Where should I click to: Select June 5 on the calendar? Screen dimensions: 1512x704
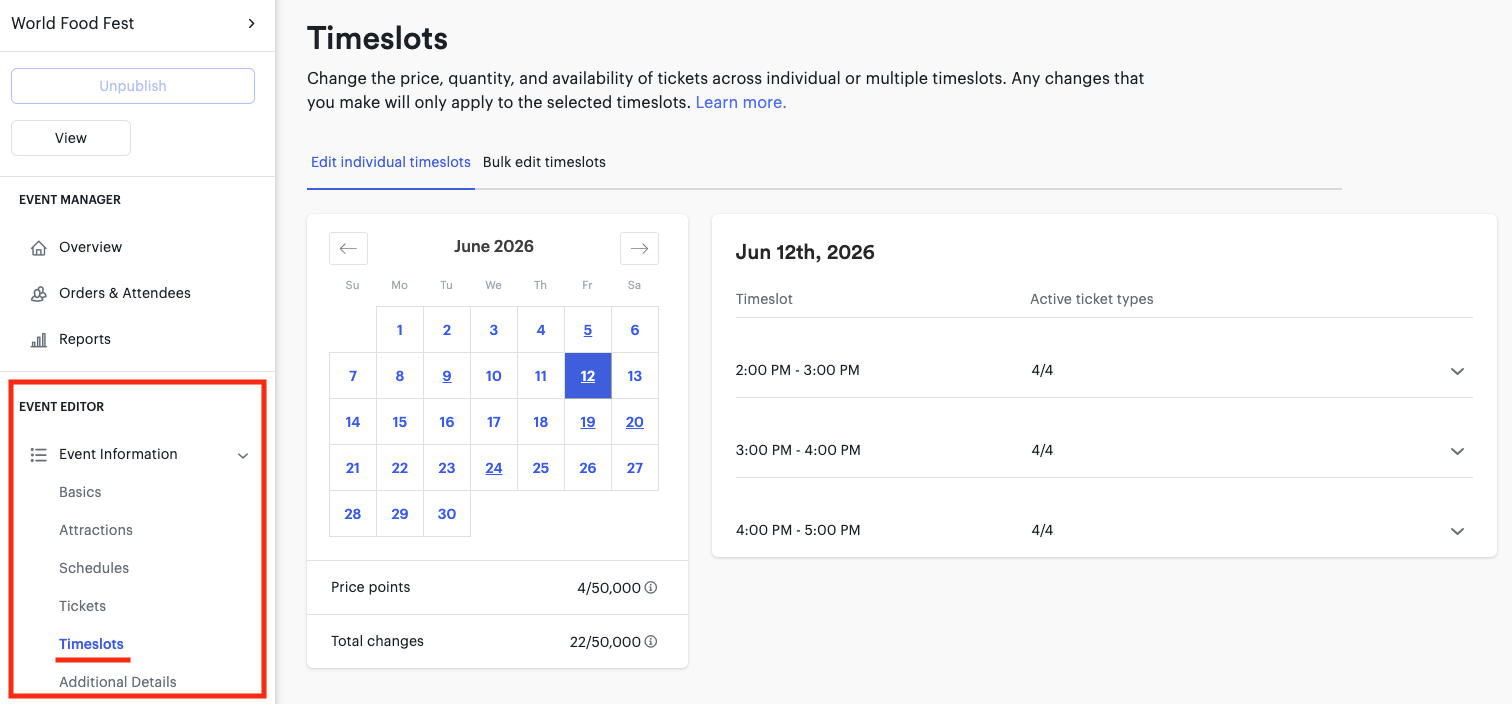[x=588, y=330]
